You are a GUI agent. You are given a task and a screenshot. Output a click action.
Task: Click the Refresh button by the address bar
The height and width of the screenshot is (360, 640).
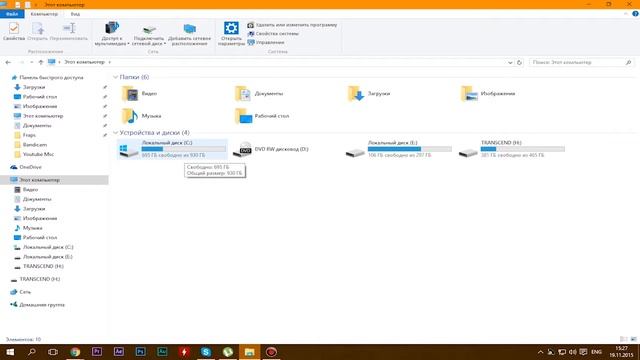click(x=519, y=62)
